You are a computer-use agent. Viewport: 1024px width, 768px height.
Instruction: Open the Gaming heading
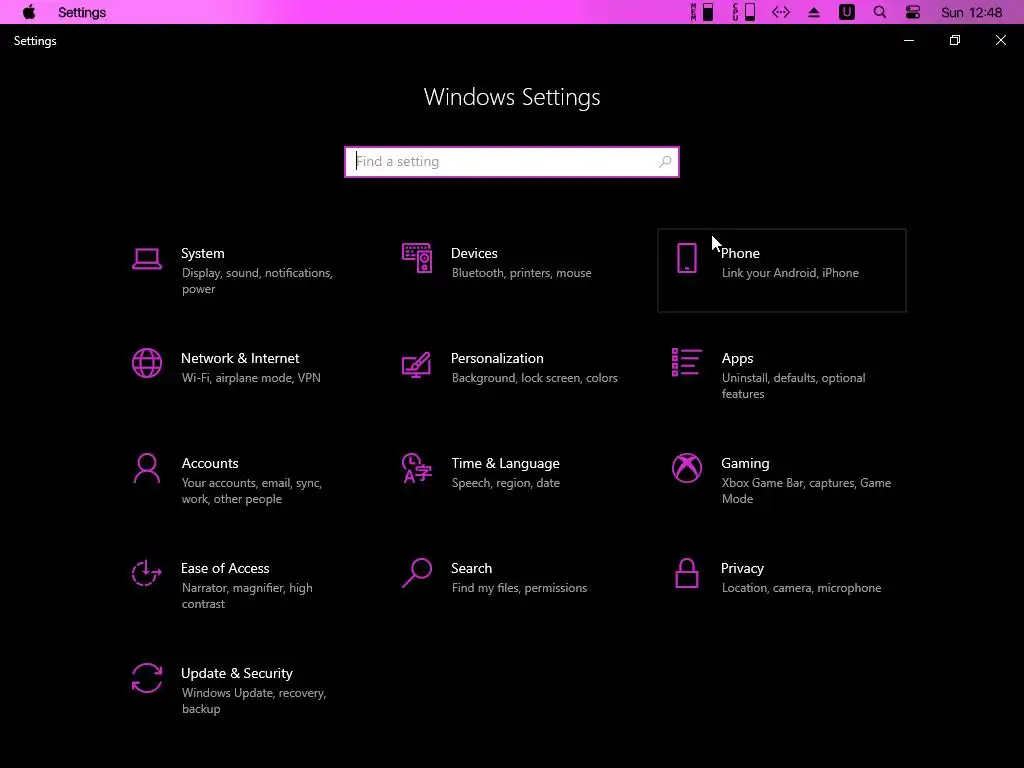click(745, 464)
